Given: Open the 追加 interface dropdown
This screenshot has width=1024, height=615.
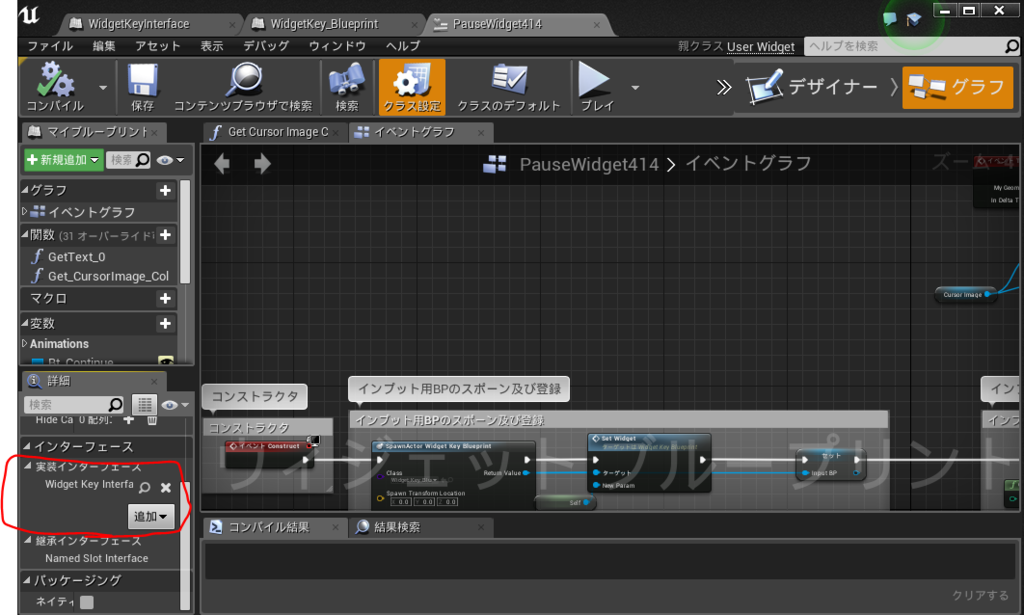Looking at the screenshot, I should 151,516.
